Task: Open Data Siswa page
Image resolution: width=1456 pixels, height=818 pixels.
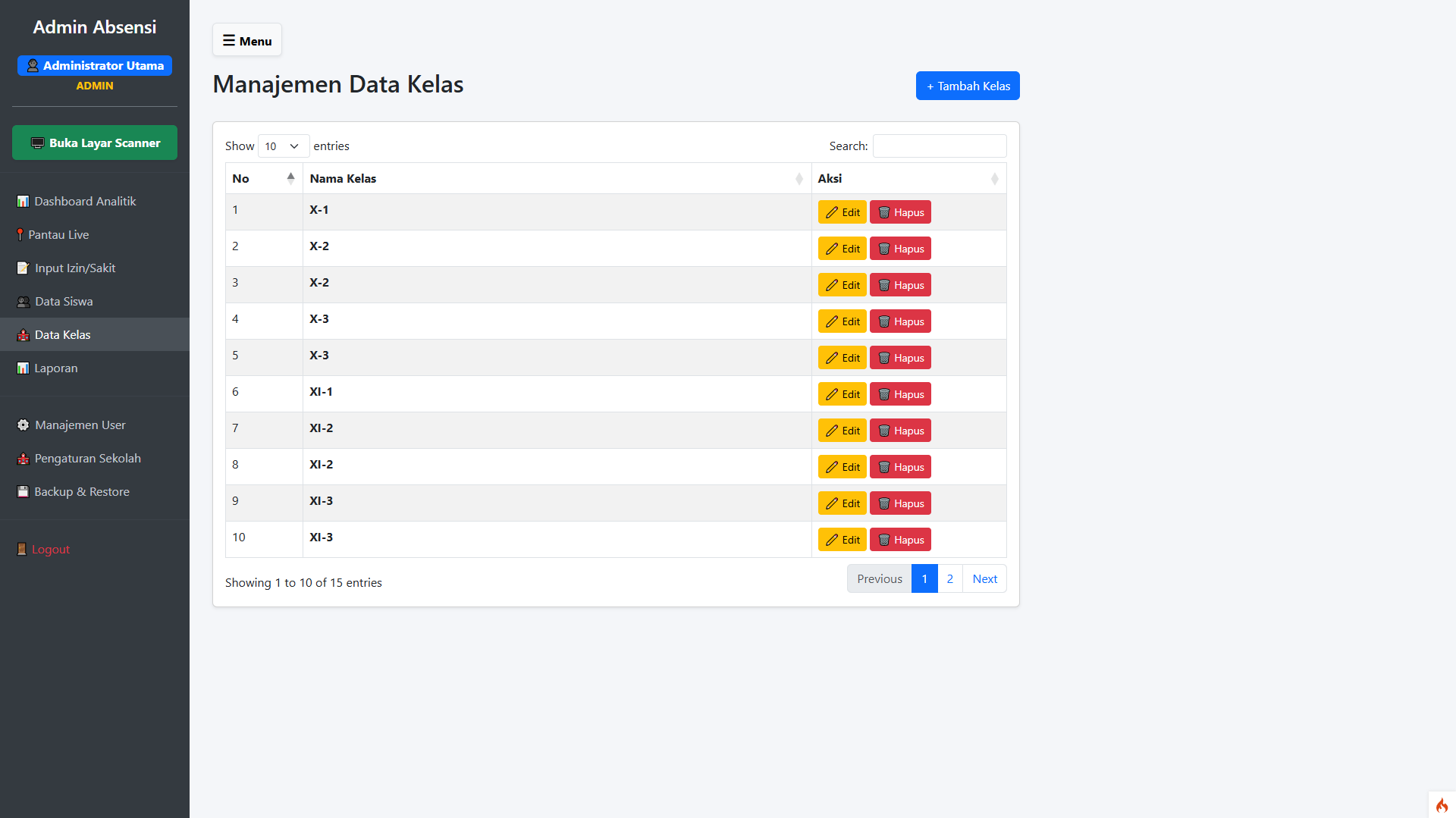Action: [x=64, y=301]
